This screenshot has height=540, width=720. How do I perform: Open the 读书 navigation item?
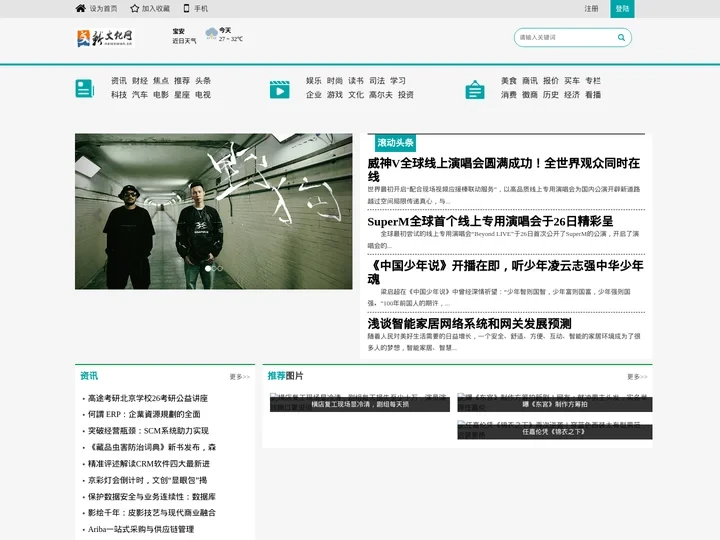coord(356,81)
